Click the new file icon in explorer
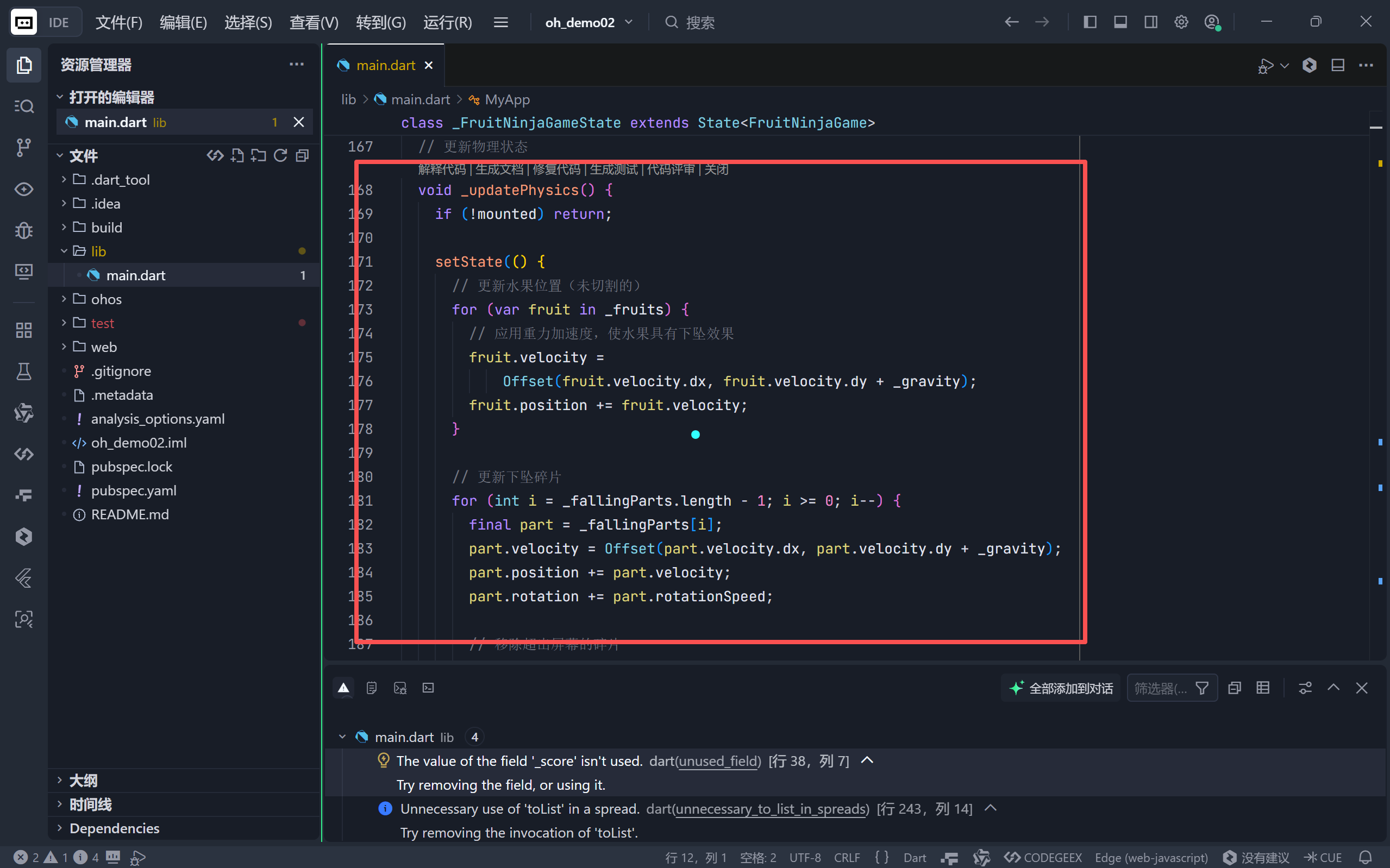The height and width of the screenshot is (868, 1390). click(237, 155)
